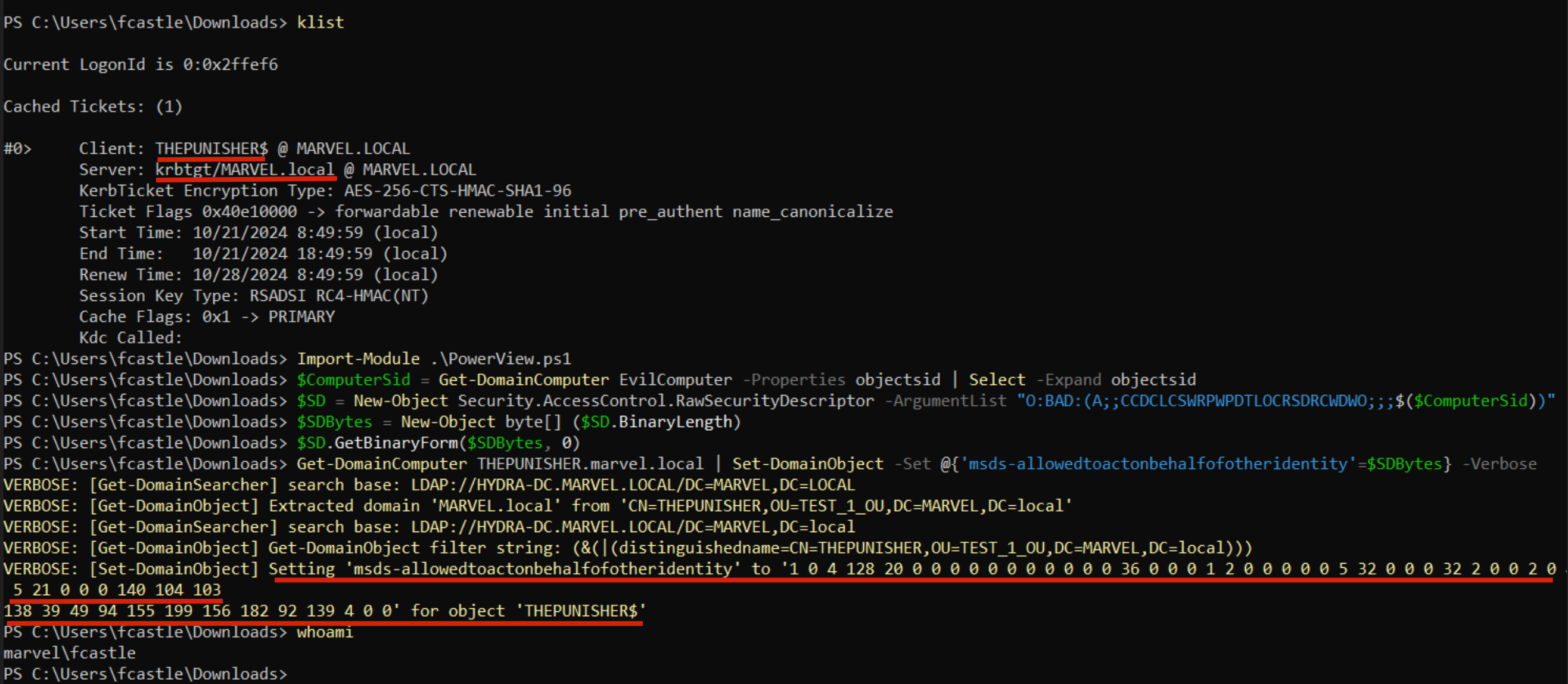1568x684 pixels.
Task: Click the underlined THEPUNISHER$ client name
Action: [x=211, y=148]
